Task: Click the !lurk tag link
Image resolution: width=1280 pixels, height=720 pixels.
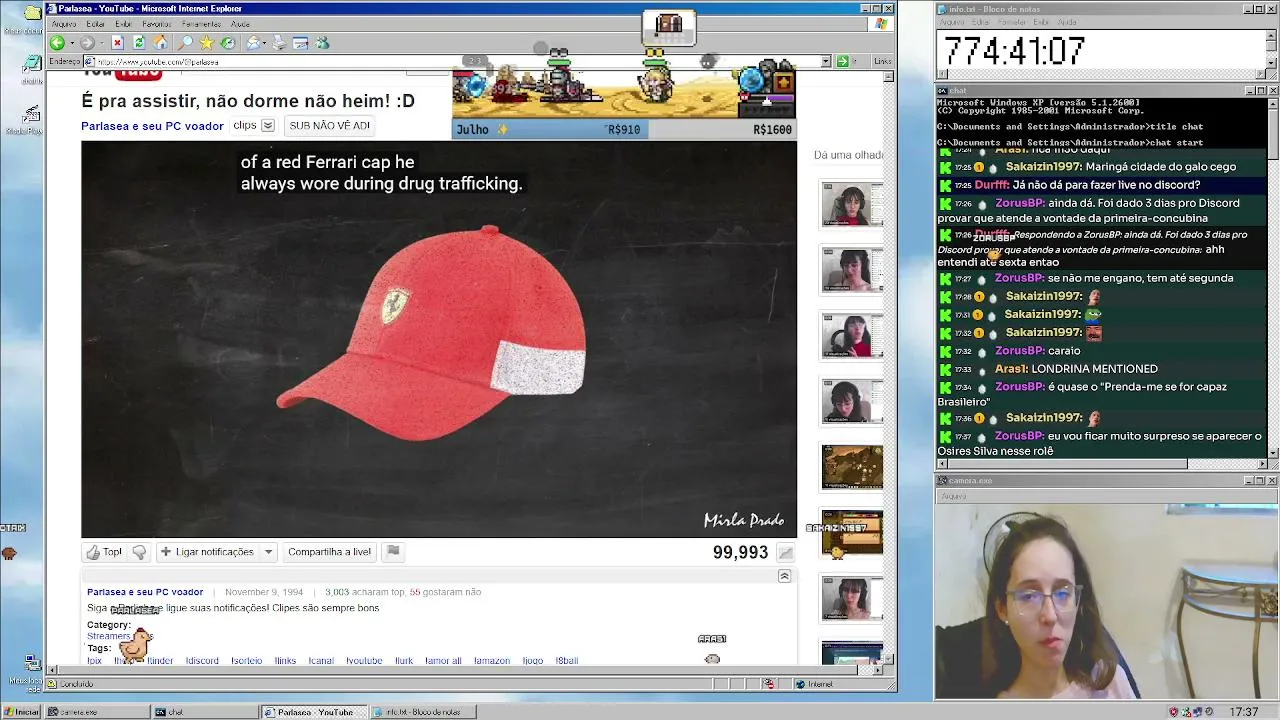Action: (x=404, y=661)
